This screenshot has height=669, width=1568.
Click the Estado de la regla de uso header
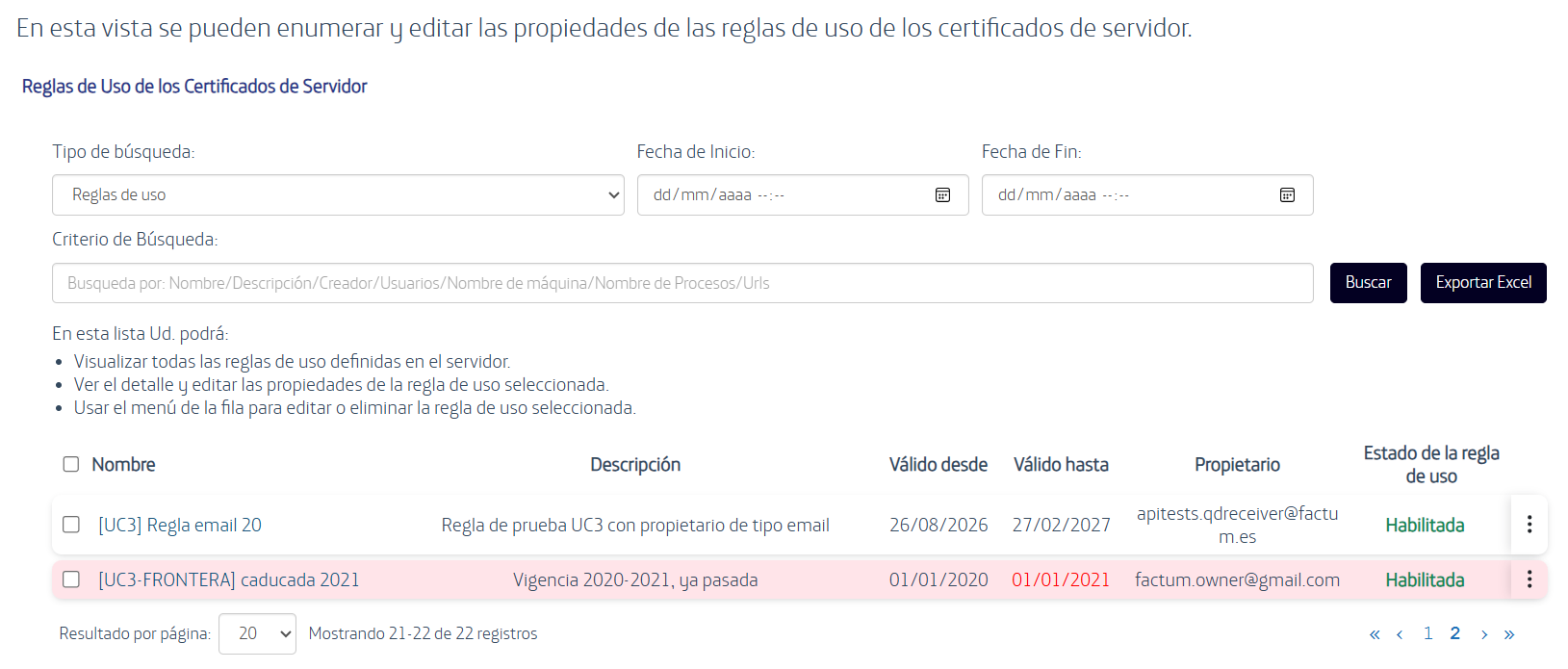point(1431,464)
